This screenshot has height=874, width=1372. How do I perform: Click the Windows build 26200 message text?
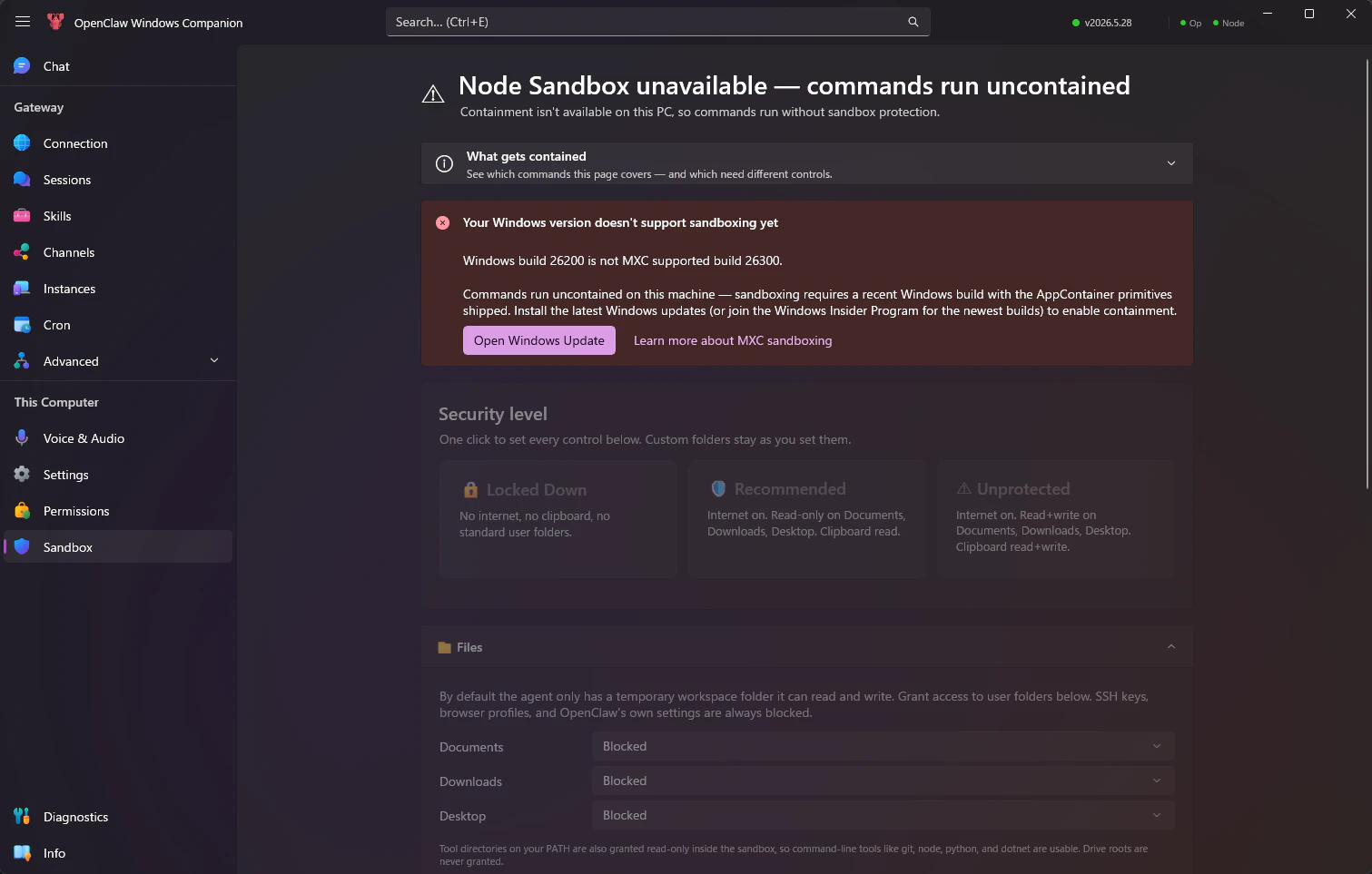[x=623, y=260]
